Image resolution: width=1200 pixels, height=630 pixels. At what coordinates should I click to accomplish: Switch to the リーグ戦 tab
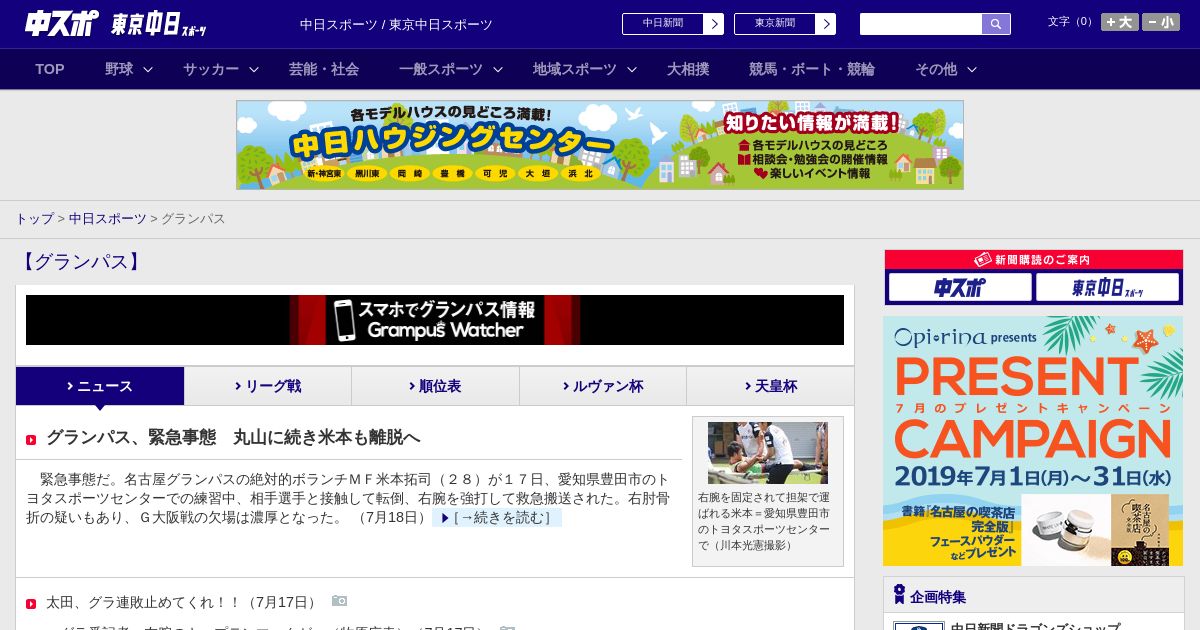pyautogui.click(x=268, y=386)
